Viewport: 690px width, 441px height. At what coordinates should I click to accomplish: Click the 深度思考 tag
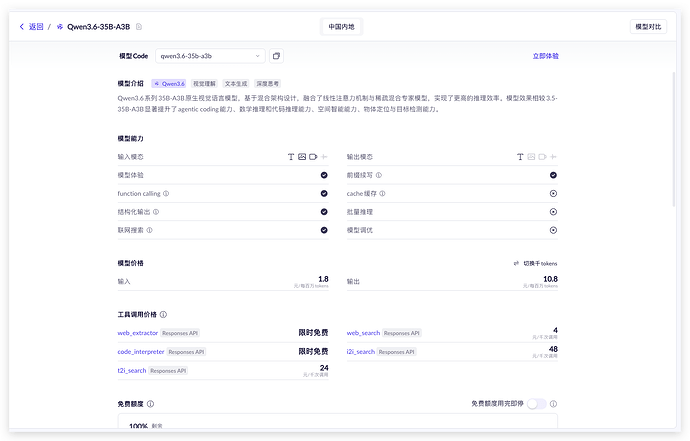pyautogui.click(x=268, y=84)
